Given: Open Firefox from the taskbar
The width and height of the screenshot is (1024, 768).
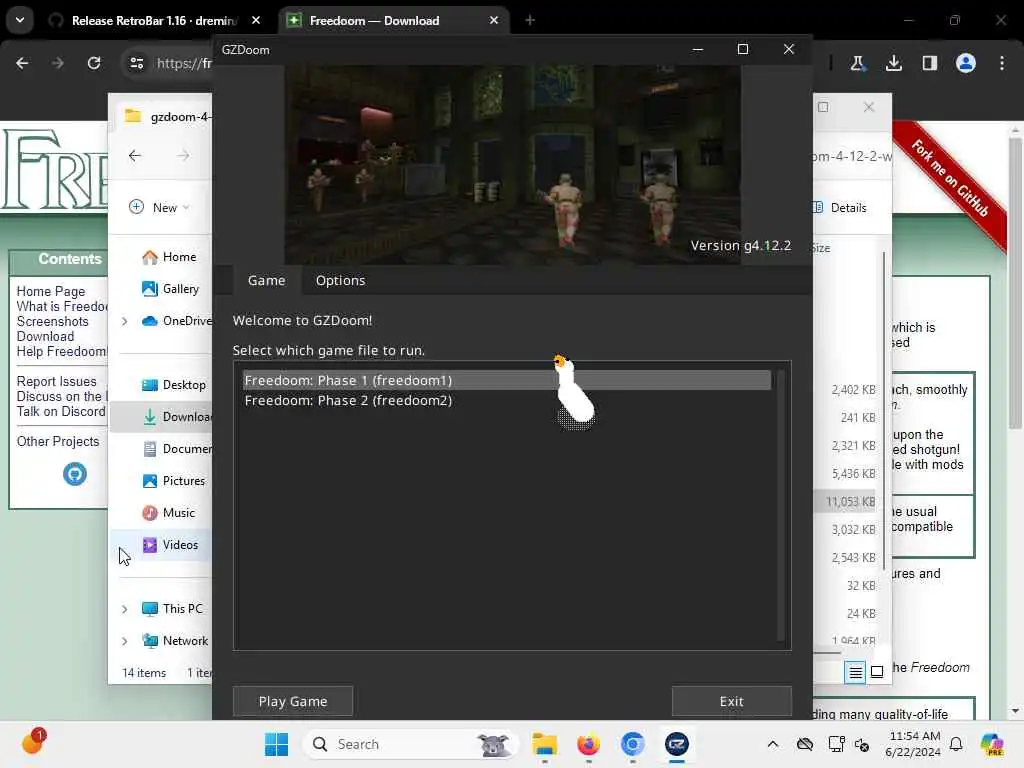Looking at the screenshot, I should 588,744.
